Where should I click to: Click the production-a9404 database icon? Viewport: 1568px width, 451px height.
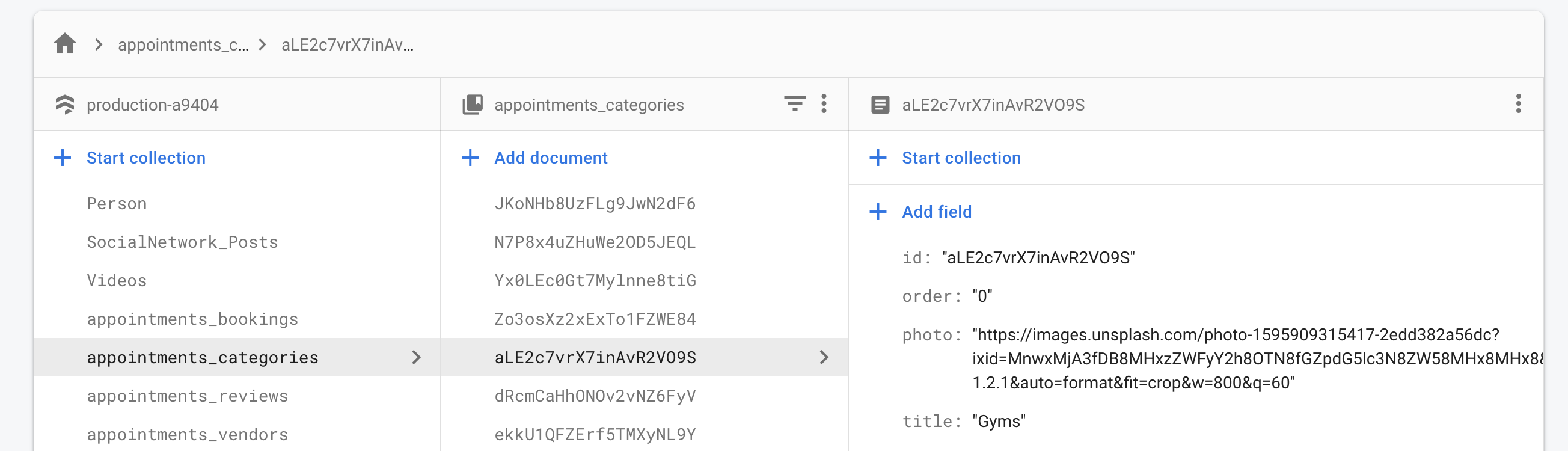[64, 105]
